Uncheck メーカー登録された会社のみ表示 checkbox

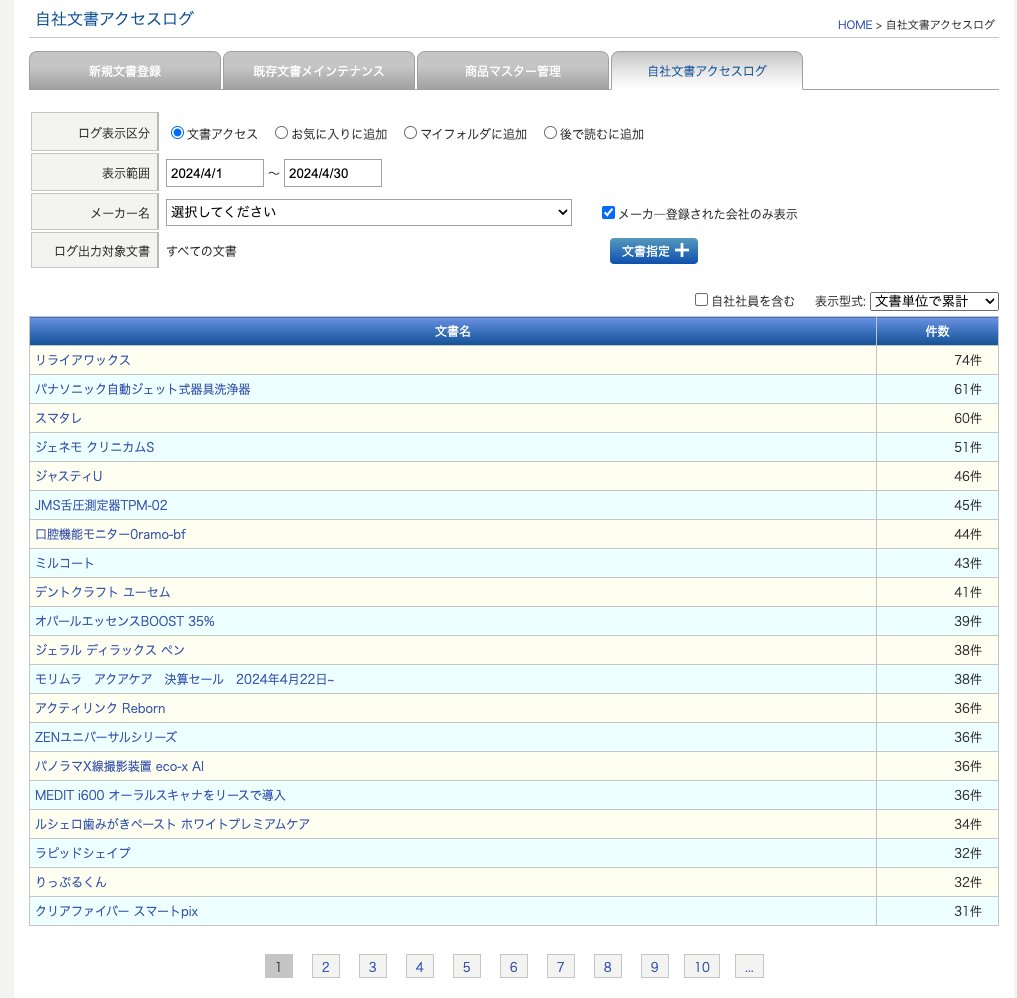[x=608, y=213]
